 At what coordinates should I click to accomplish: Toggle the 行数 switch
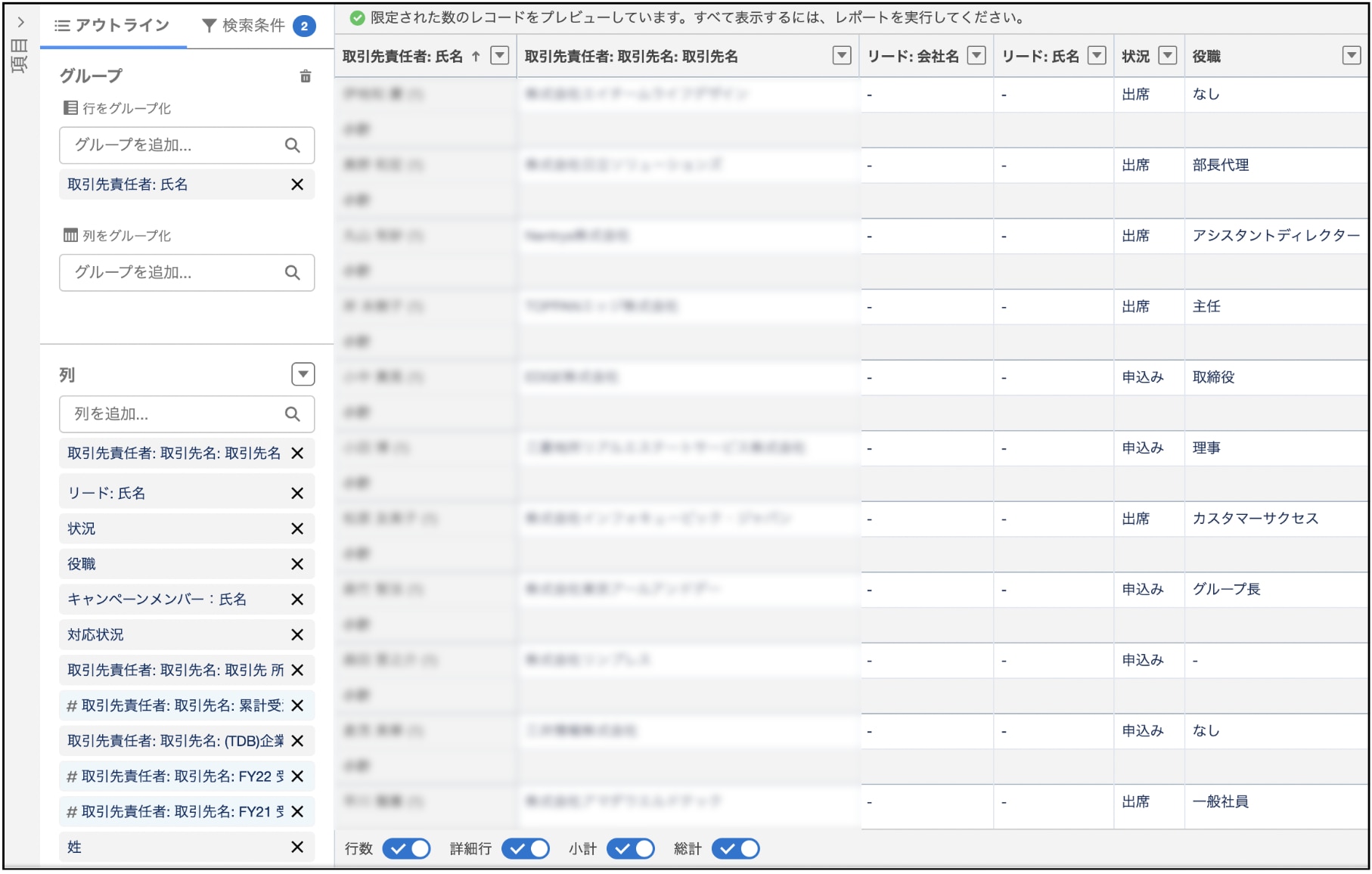(x=407, y=848)
